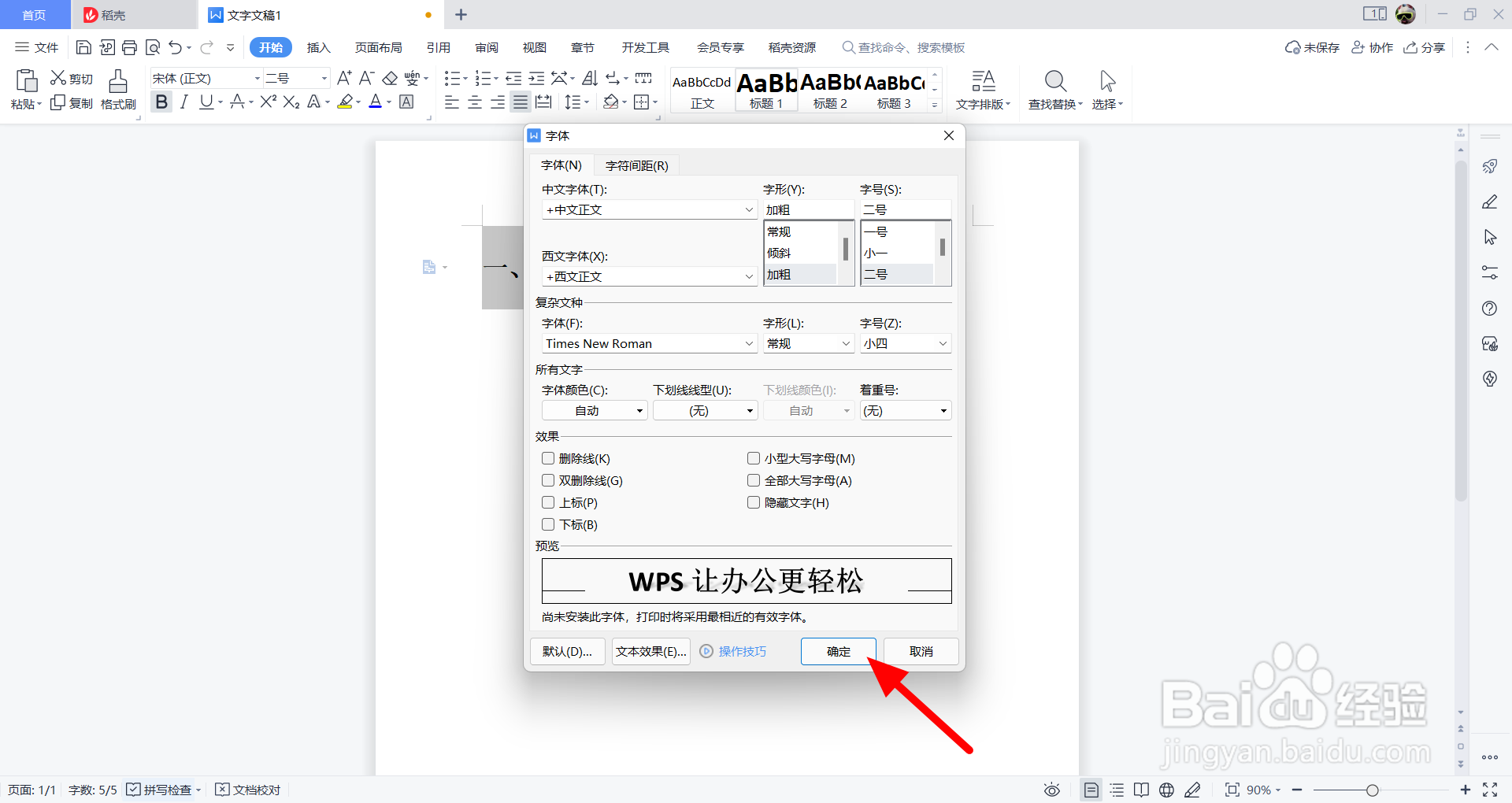Open ribbon font name dropdown
1512x803 pixels.
point(257,79)
